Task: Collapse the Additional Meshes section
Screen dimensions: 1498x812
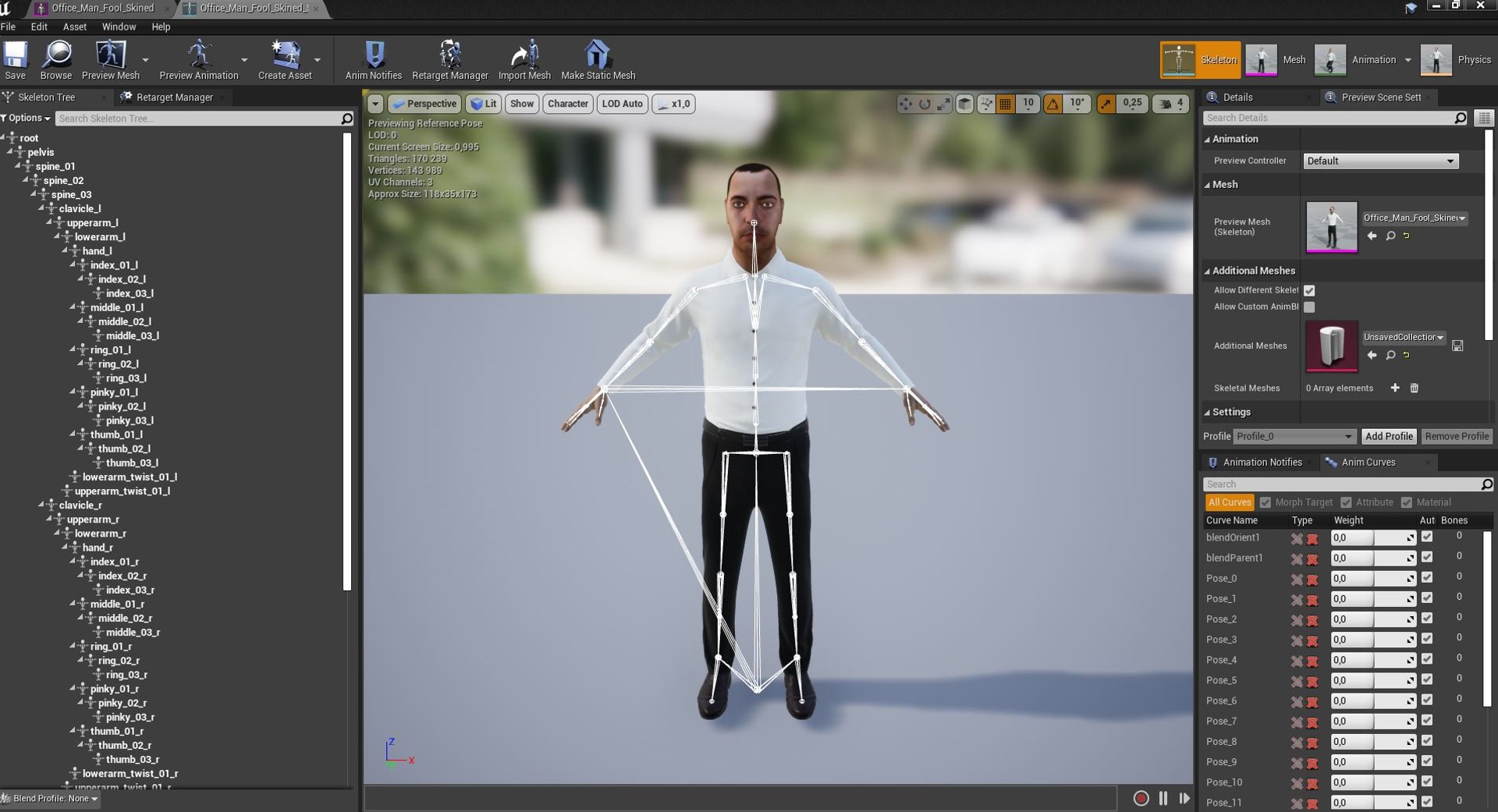Action: [1206, 271]
